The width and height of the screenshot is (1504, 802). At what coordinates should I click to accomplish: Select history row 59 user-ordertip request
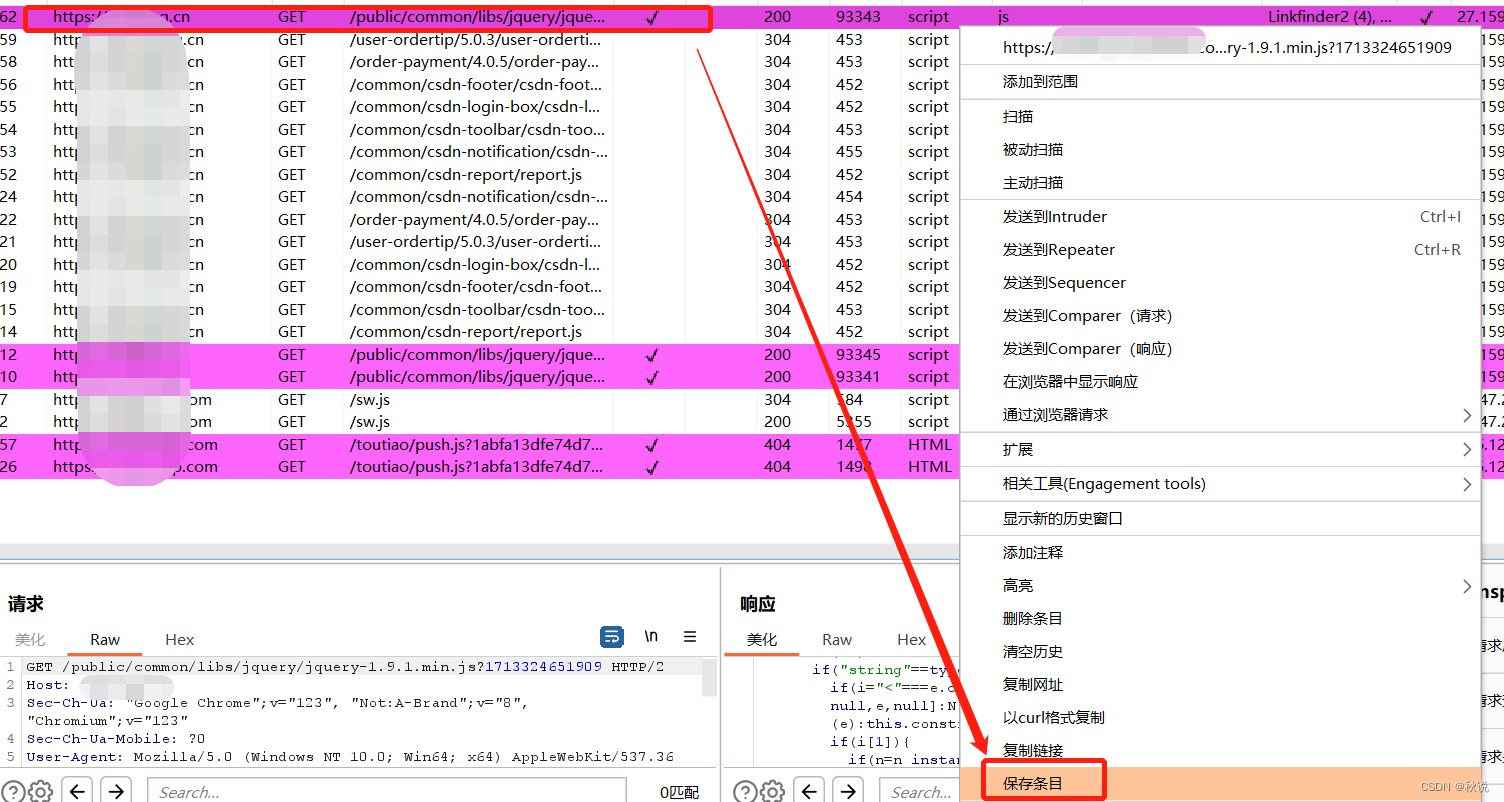480,40
